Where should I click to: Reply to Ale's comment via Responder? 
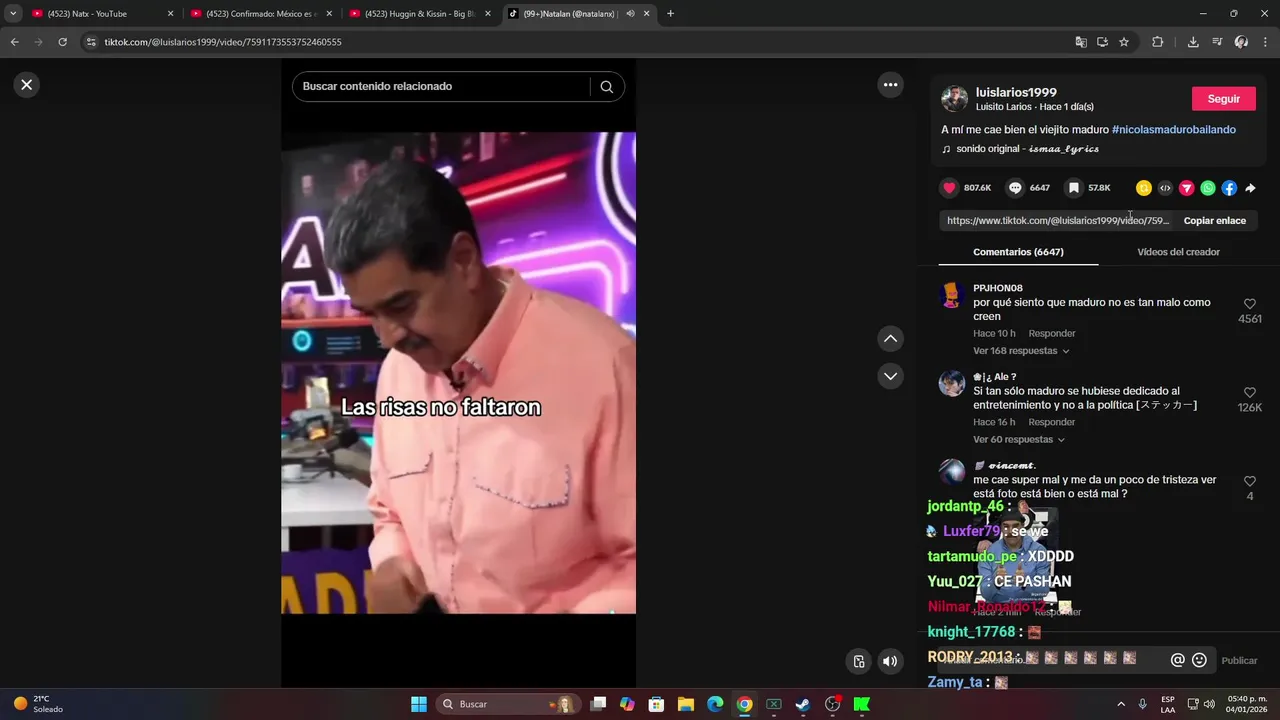click(1052, 423)
